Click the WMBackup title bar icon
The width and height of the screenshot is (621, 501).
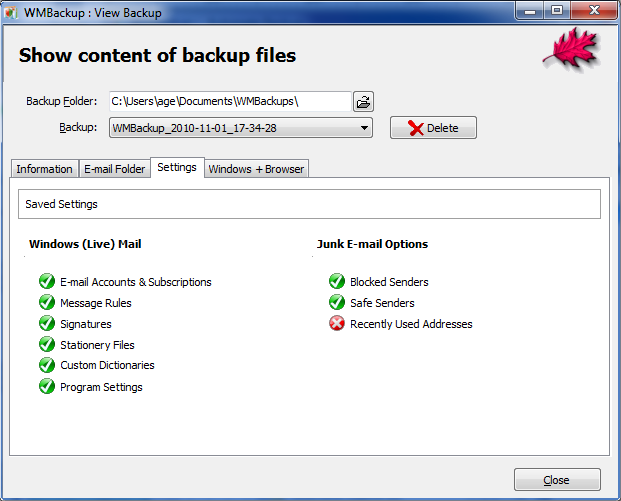click(x=13, y=12)
